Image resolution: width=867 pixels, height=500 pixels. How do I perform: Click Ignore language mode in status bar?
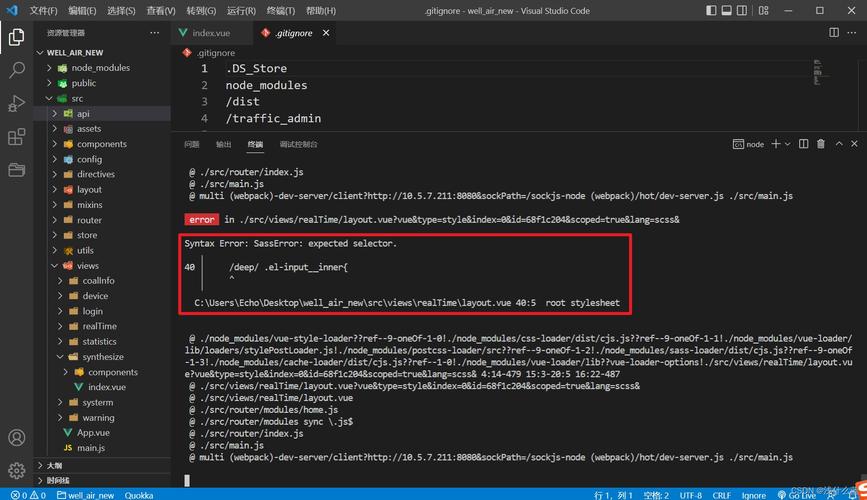tap(754, 495)
